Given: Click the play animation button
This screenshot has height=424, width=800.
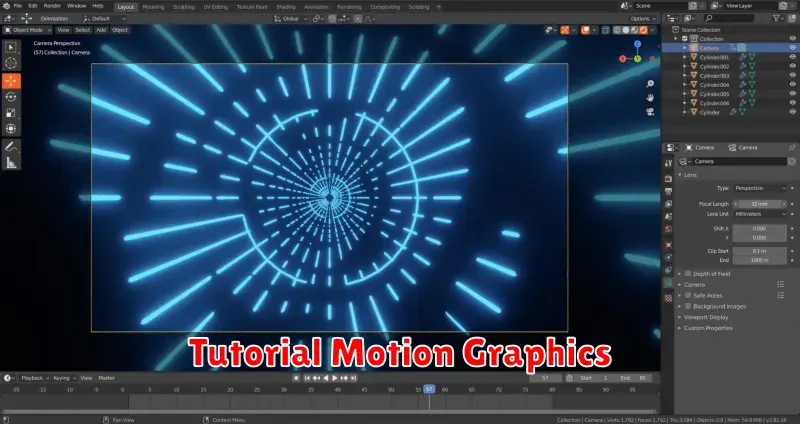Looking at the screenshot, I should coord(335,378).
